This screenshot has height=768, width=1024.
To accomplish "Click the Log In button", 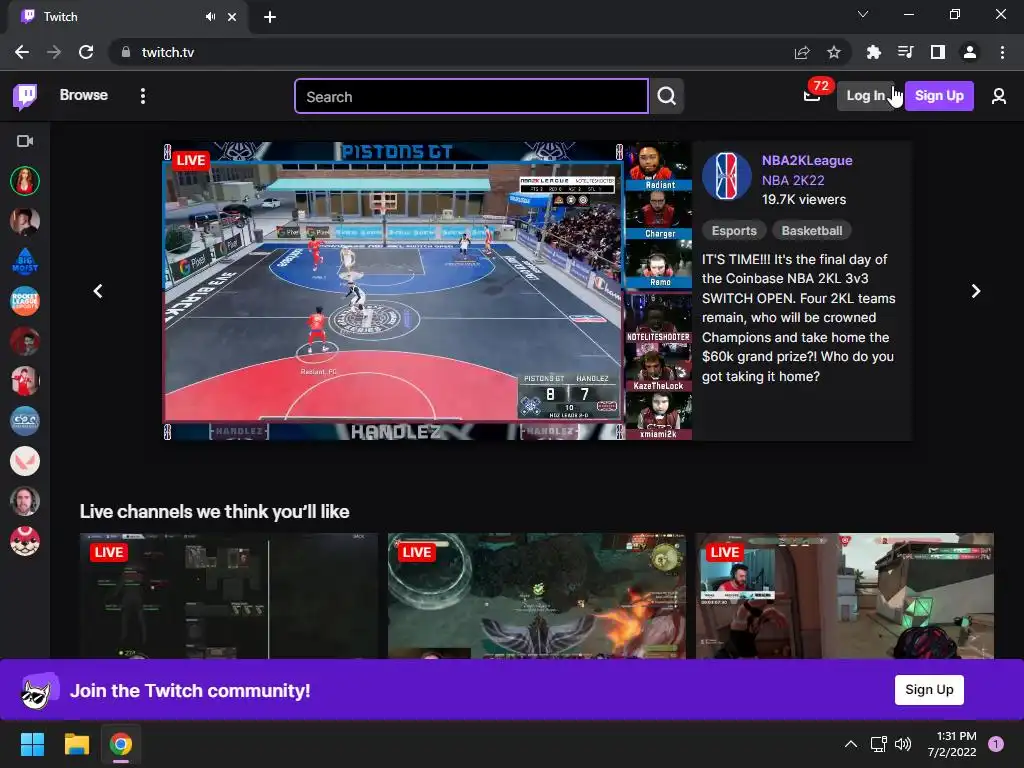I will 865,96.
